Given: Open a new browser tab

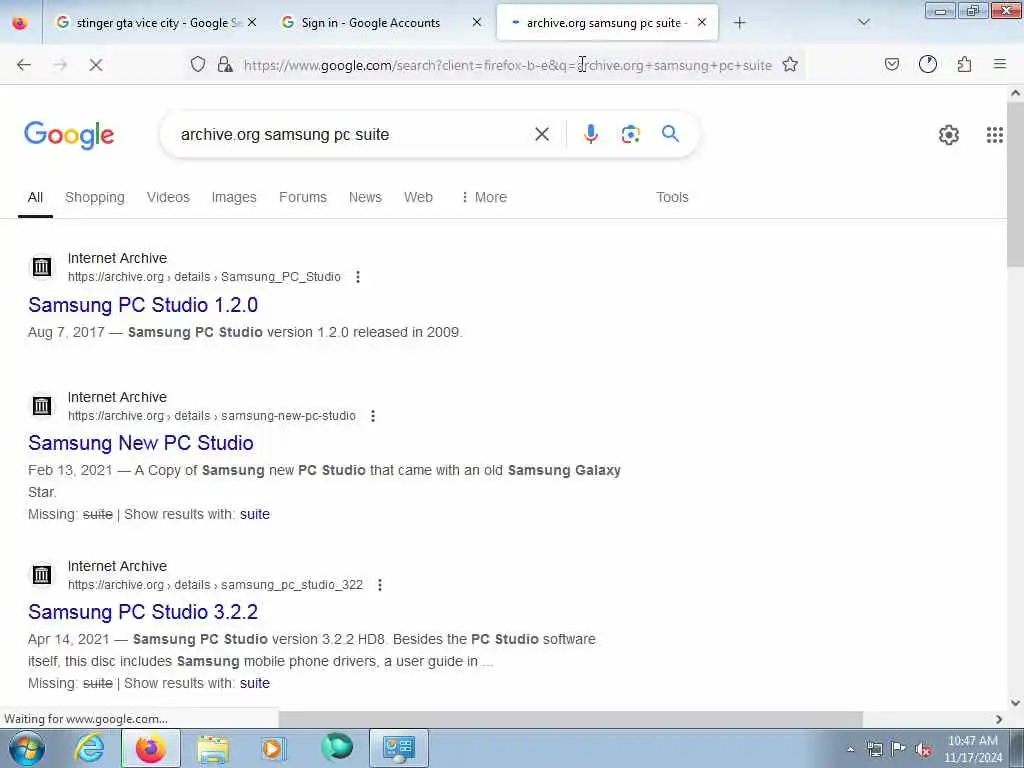Looking at the screenshot, I should click(739, 23).
